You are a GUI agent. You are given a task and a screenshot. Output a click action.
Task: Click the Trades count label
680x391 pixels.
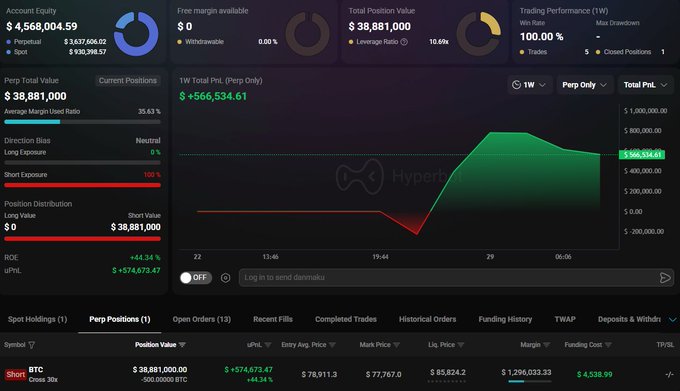pos(537,52)
